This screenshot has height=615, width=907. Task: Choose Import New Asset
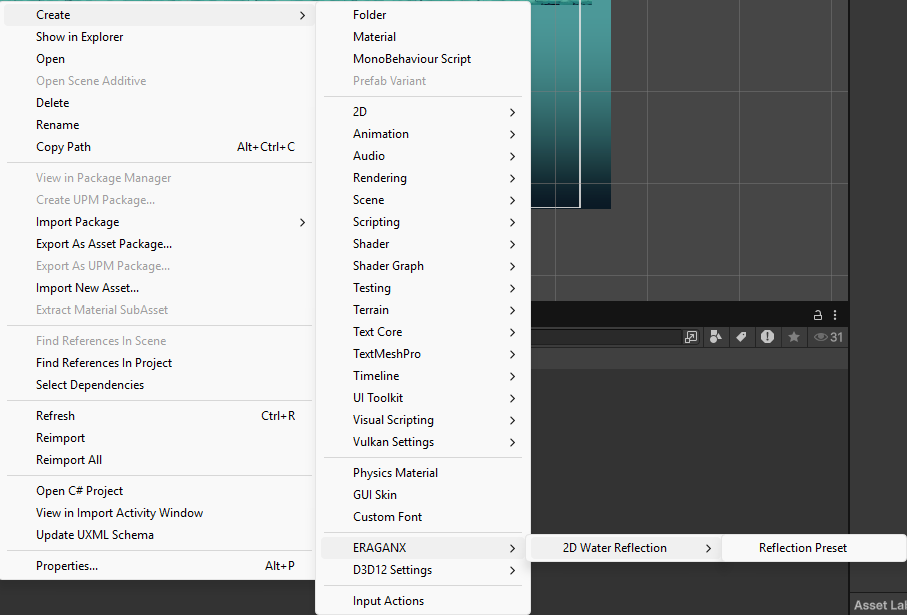[159, 288]
